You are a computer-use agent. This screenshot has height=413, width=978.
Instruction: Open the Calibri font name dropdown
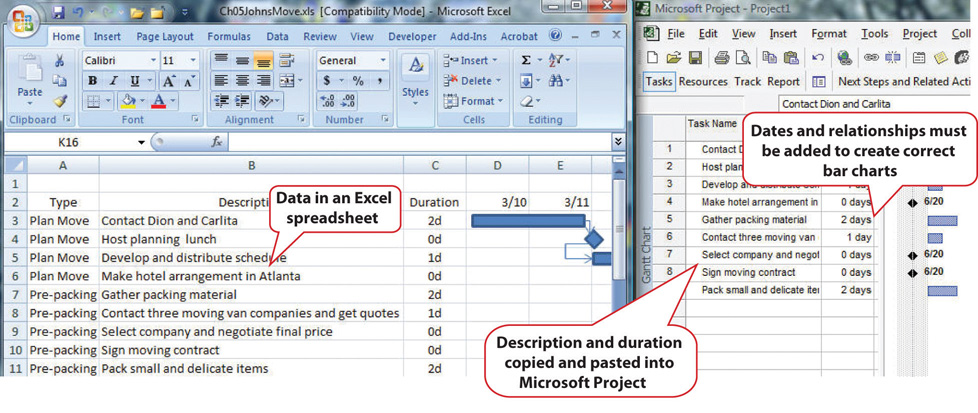(x=154, y=61)
